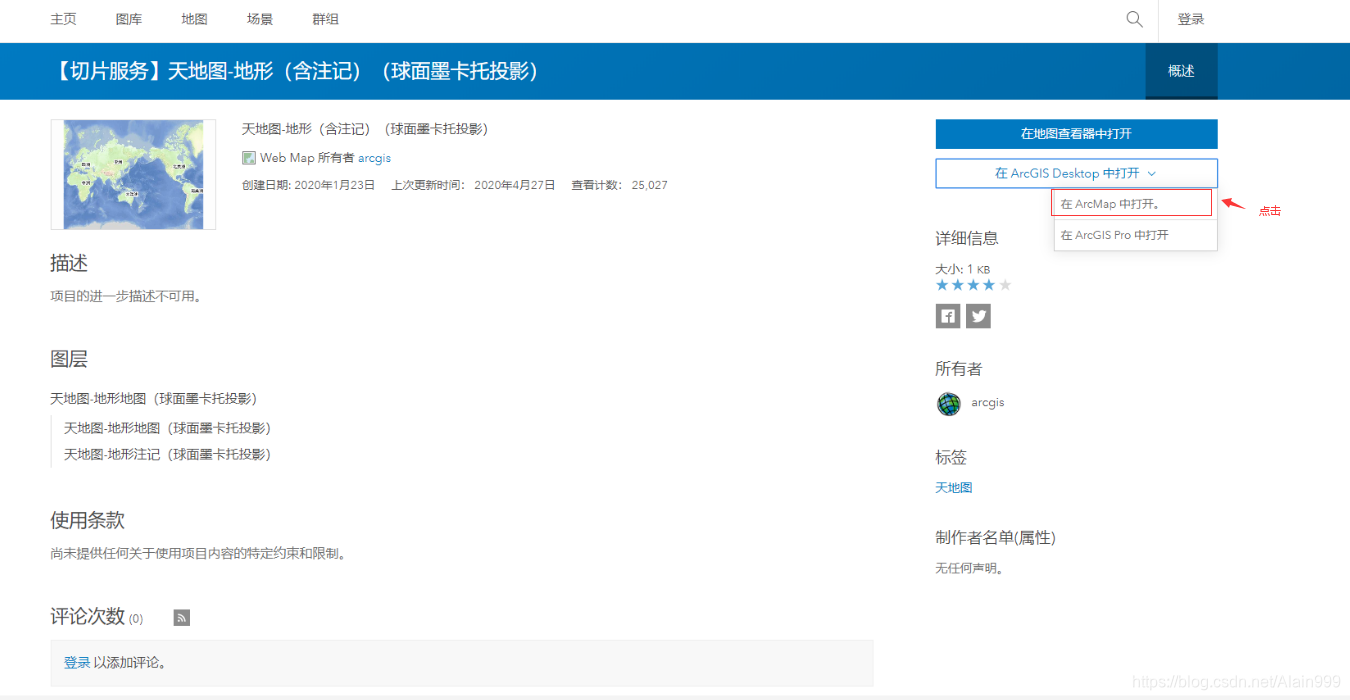This screenshot has height=700, width=1350.
Task: Click 登录 at the top right
Action: coord(1191,19)
